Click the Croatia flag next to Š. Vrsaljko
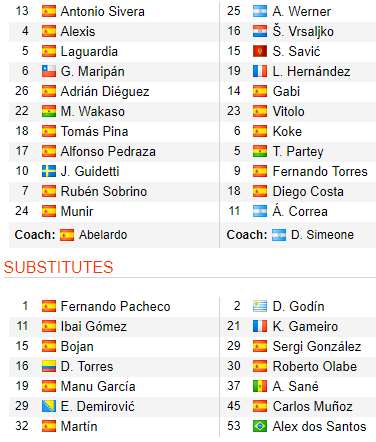Image resolution: width=376 pixels, height=442 pixels. pyautogui.click(x=260, y=31)
